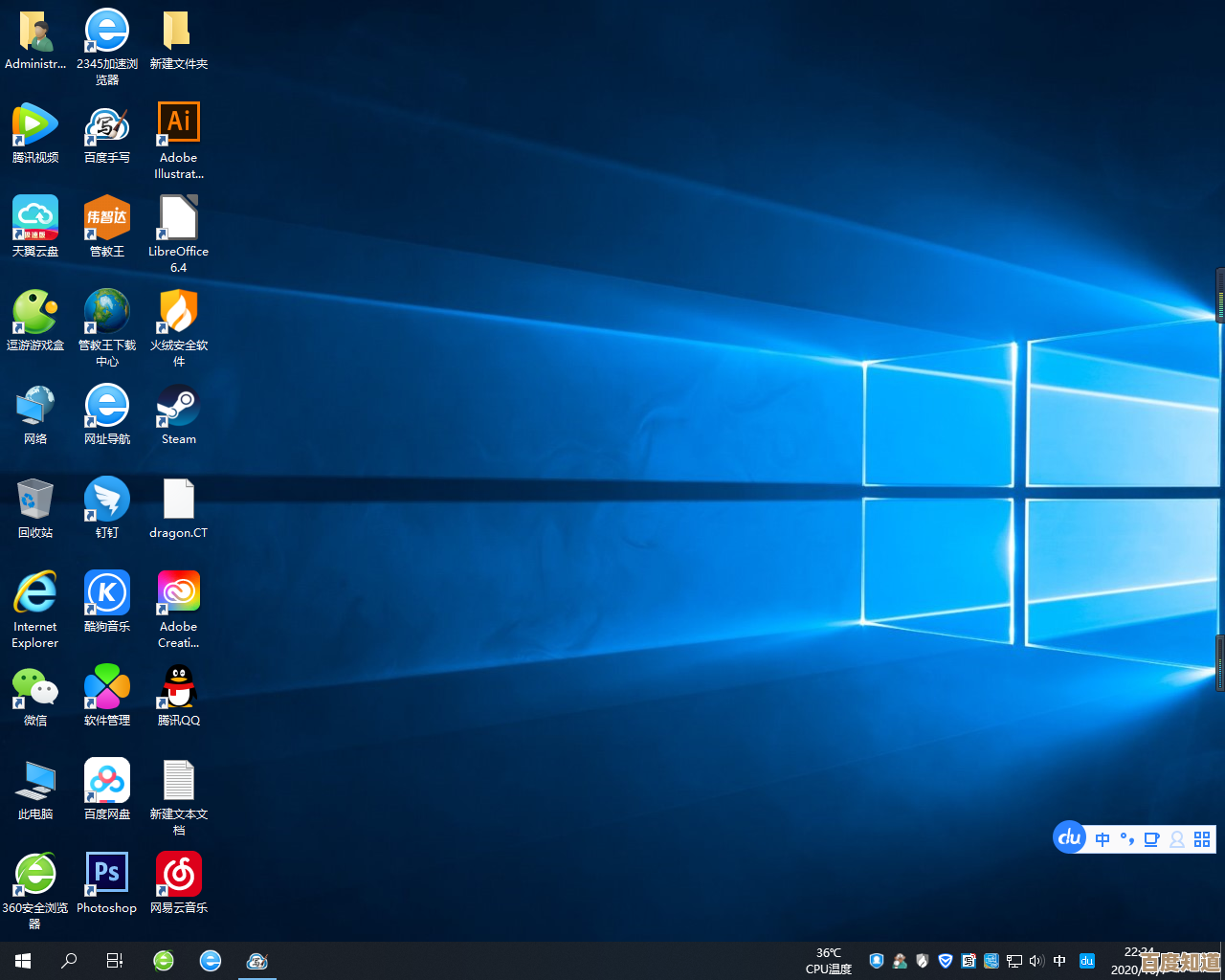Viewport: 1225px width, 980px height.
Task: Click the LibreOffice 6.4 desktop icon
Action: pos(178,218)
